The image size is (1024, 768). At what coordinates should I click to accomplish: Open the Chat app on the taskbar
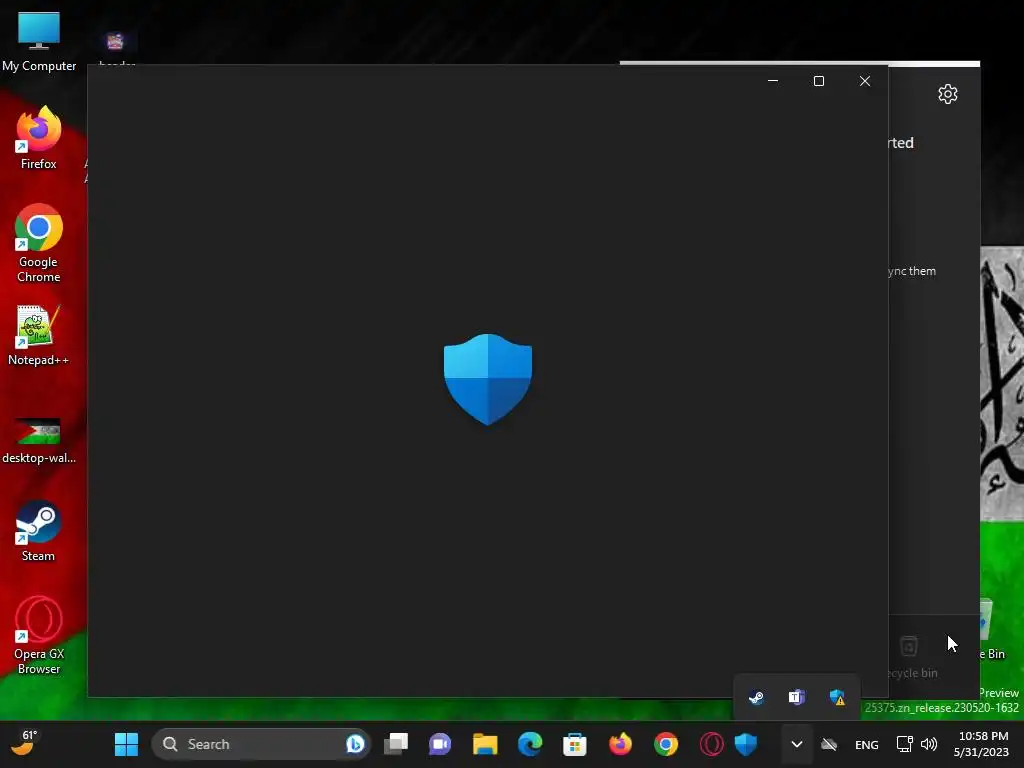(x=440, y=744)
